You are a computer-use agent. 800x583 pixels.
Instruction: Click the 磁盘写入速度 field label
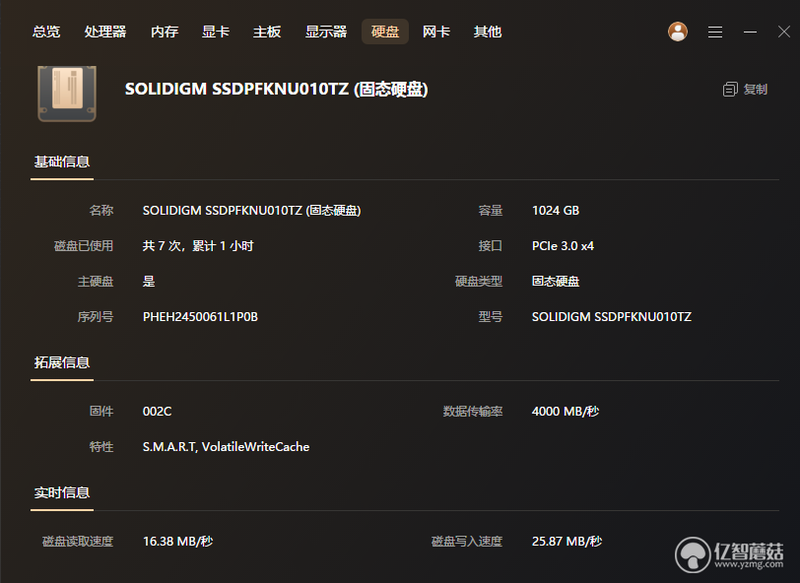(467, 541)
